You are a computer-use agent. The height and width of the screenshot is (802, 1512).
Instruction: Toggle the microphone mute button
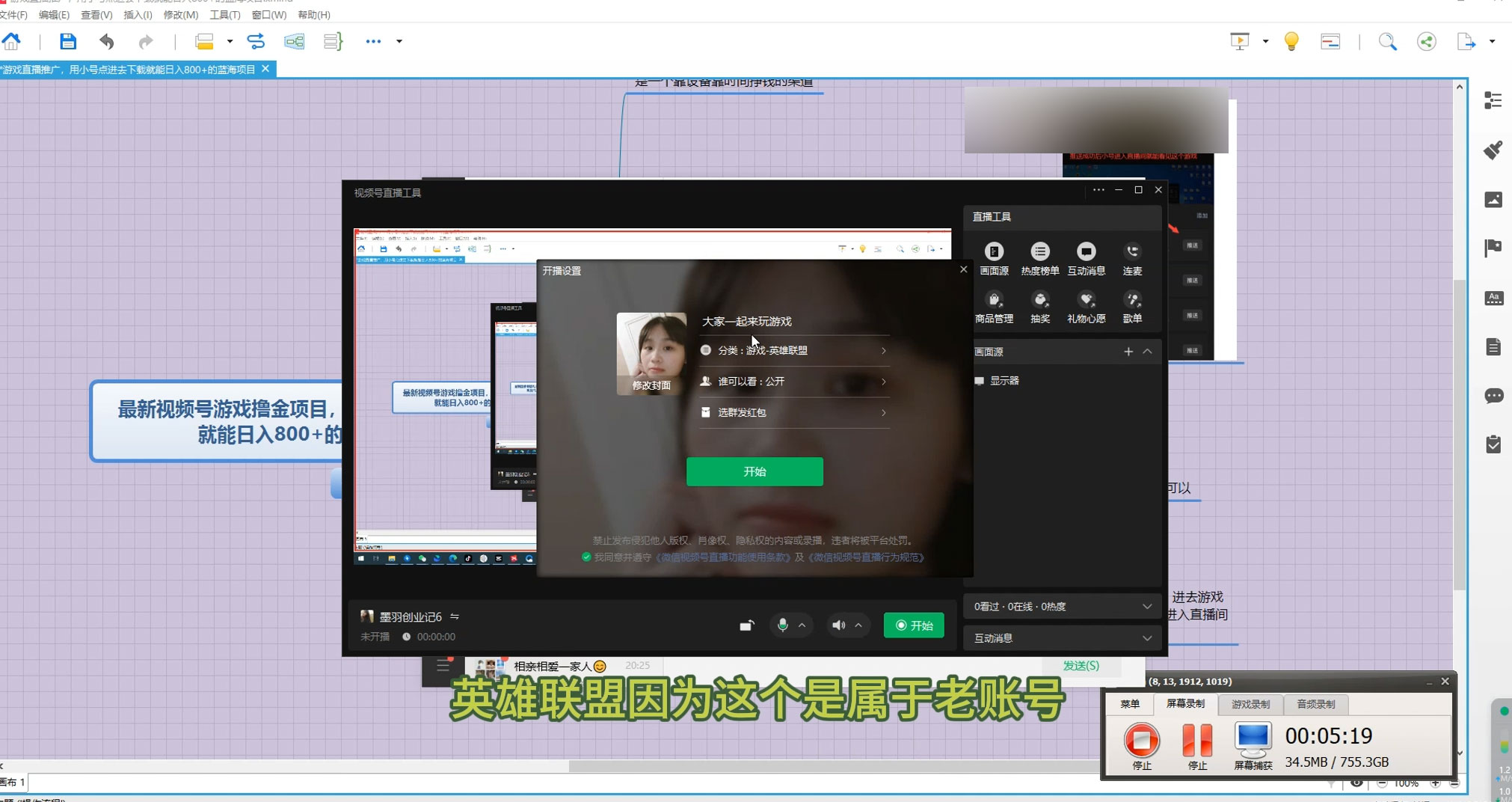(782, 625)
